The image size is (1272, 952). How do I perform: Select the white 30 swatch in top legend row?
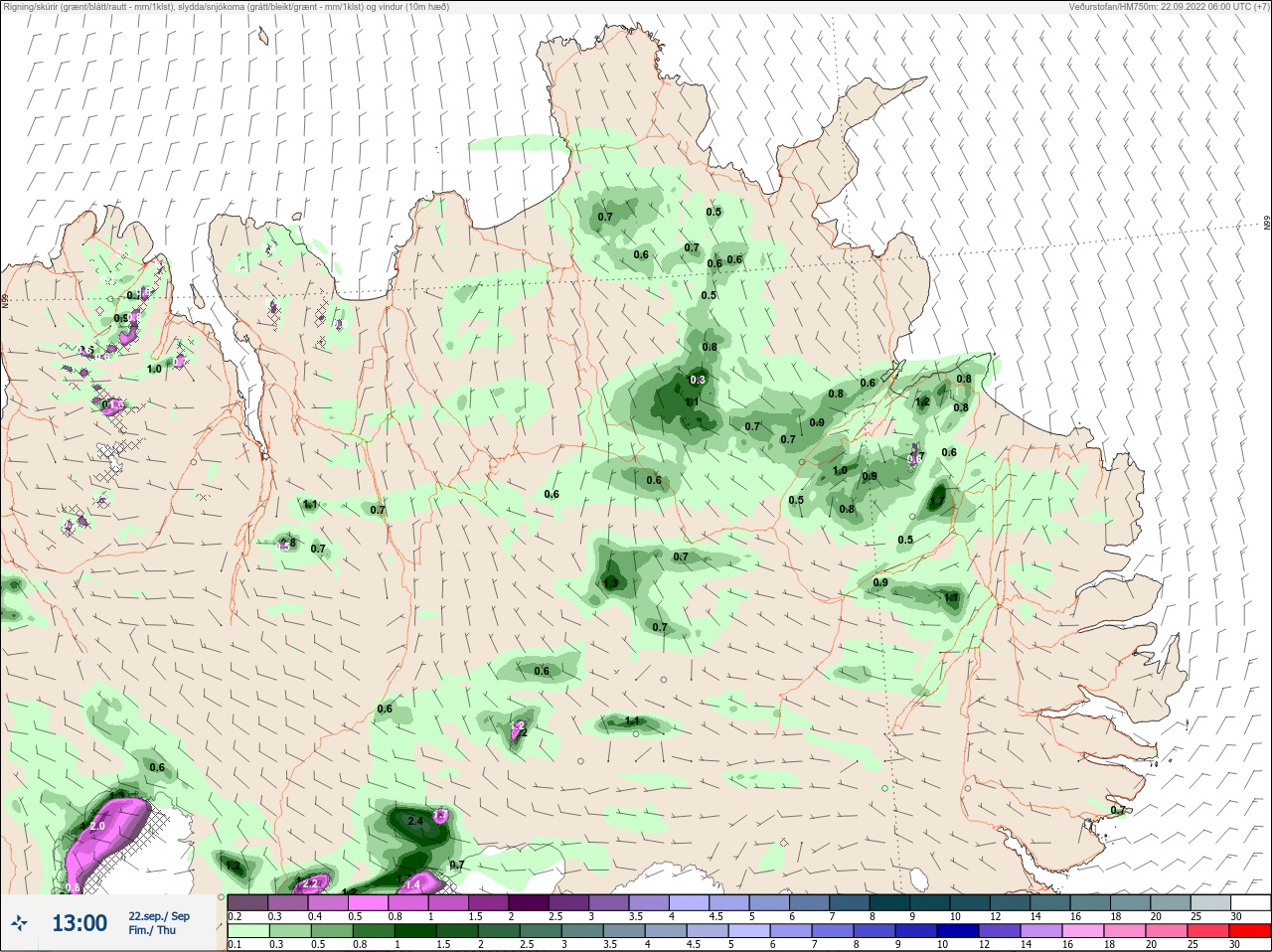click(x=1251, y=902)
